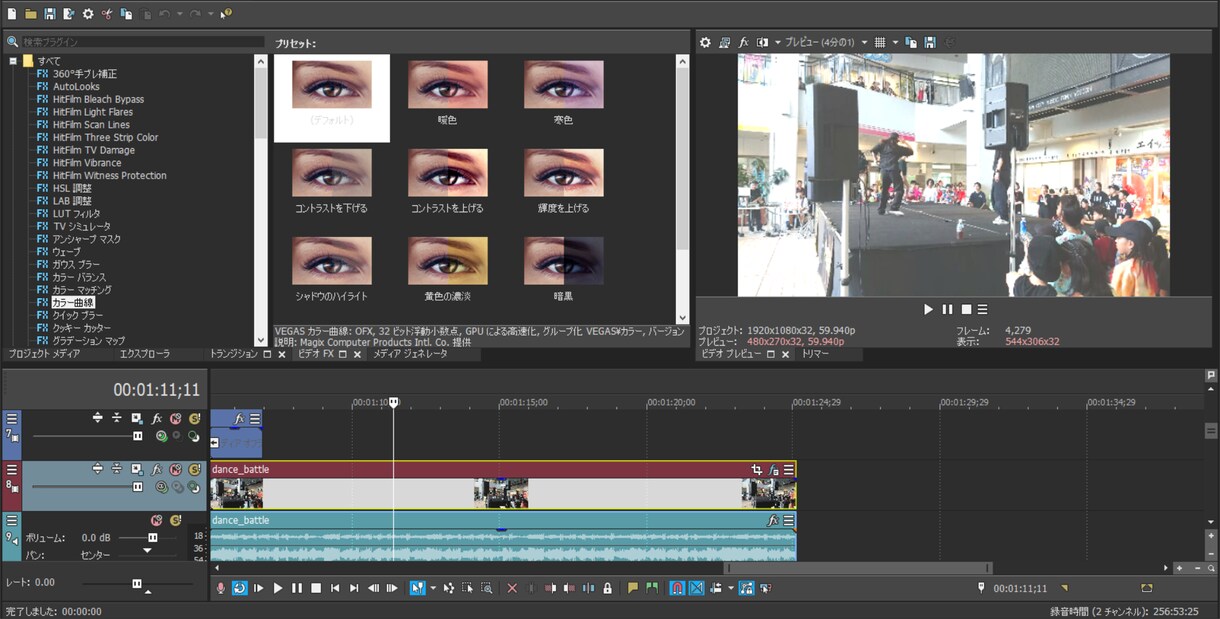Mute audio track 9

tap(156, 520)
